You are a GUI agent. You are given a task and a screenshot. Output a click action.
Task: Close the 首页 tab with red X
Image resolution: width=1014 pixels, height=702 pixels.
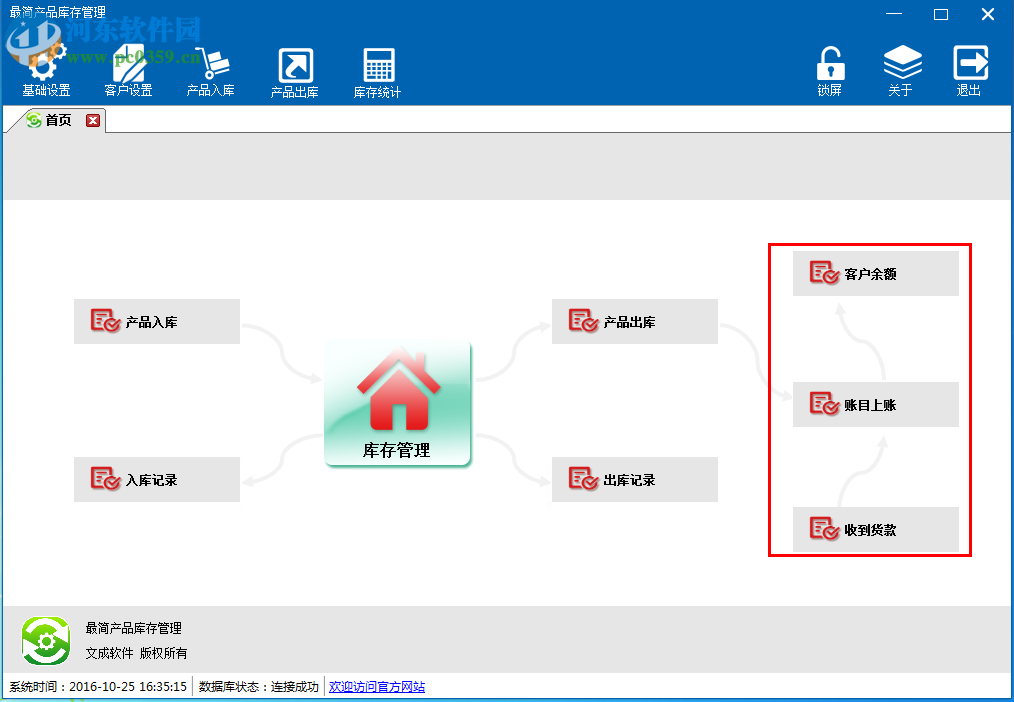(93, 120)
